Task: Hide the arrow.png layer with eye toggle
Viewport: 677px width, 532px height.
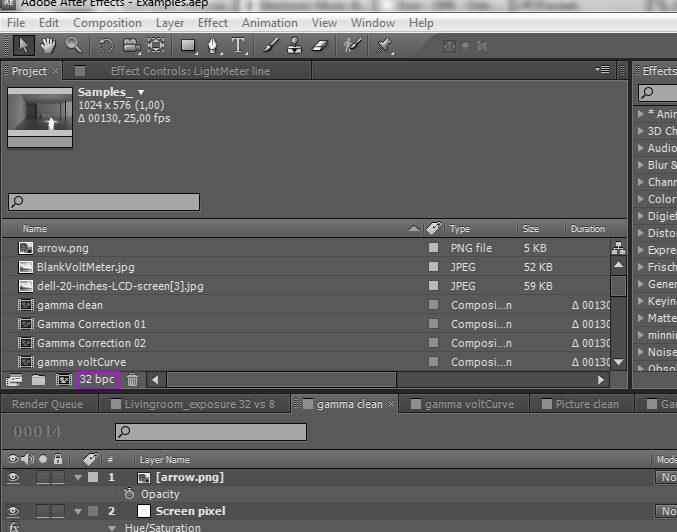Action: point(12,477)
